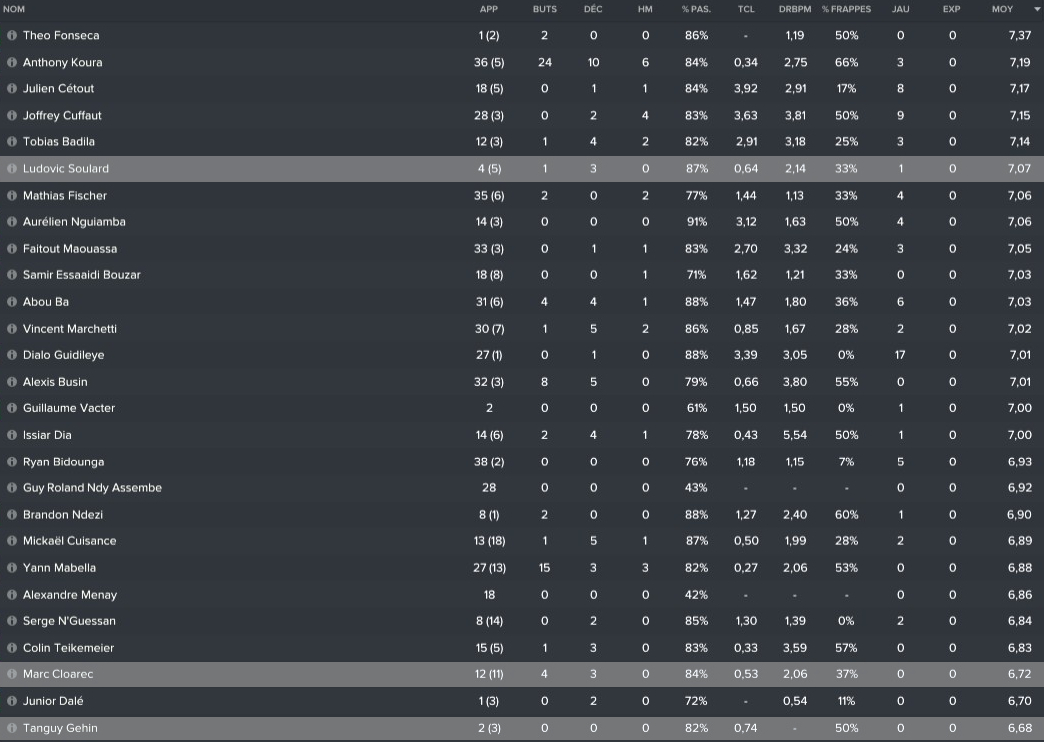
Task: Toggle sort arrow on MOY column
Action: coord(1036,9)
